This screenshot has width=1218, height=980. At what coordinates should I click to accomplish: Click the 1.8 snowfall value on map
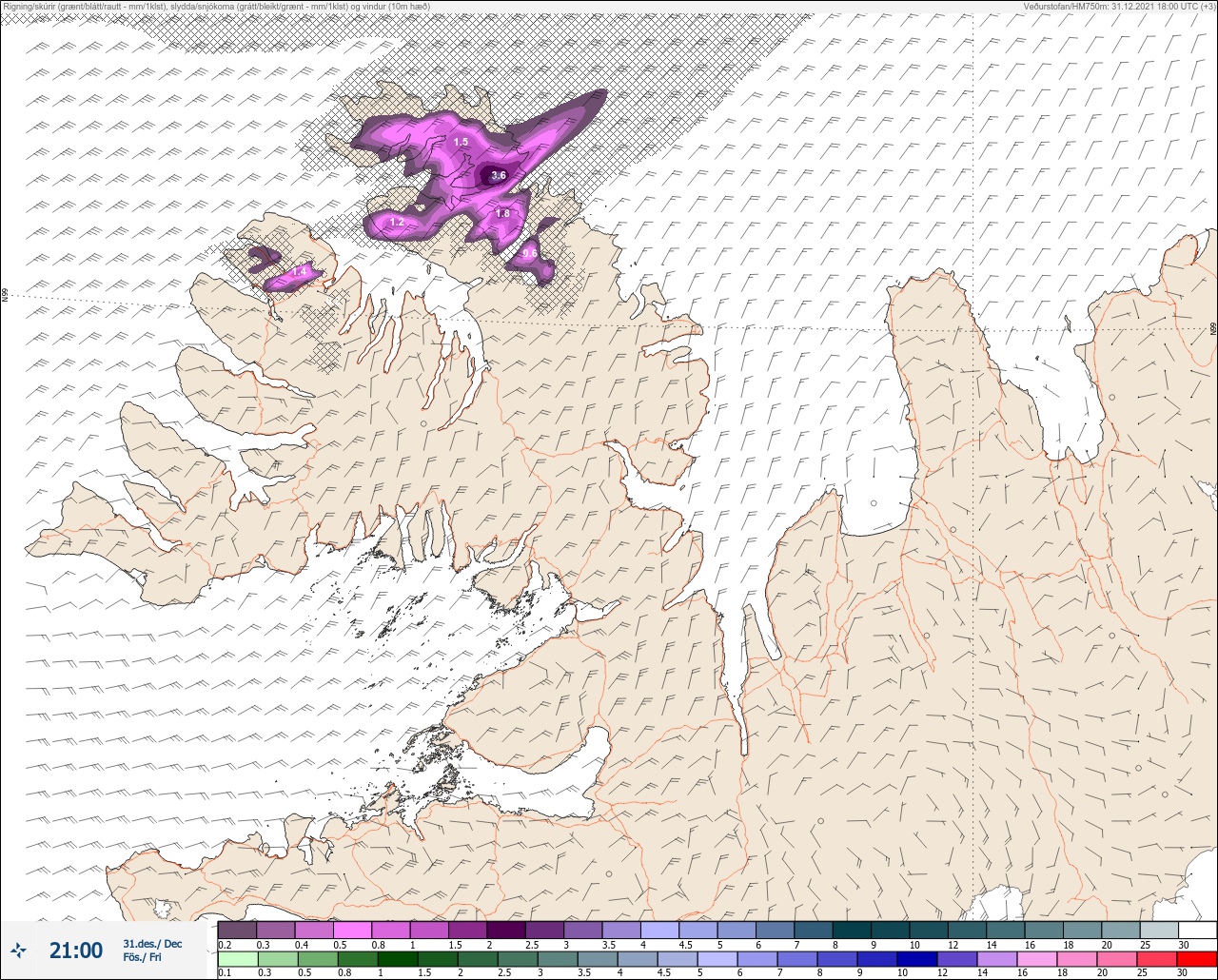coord(502,214)
